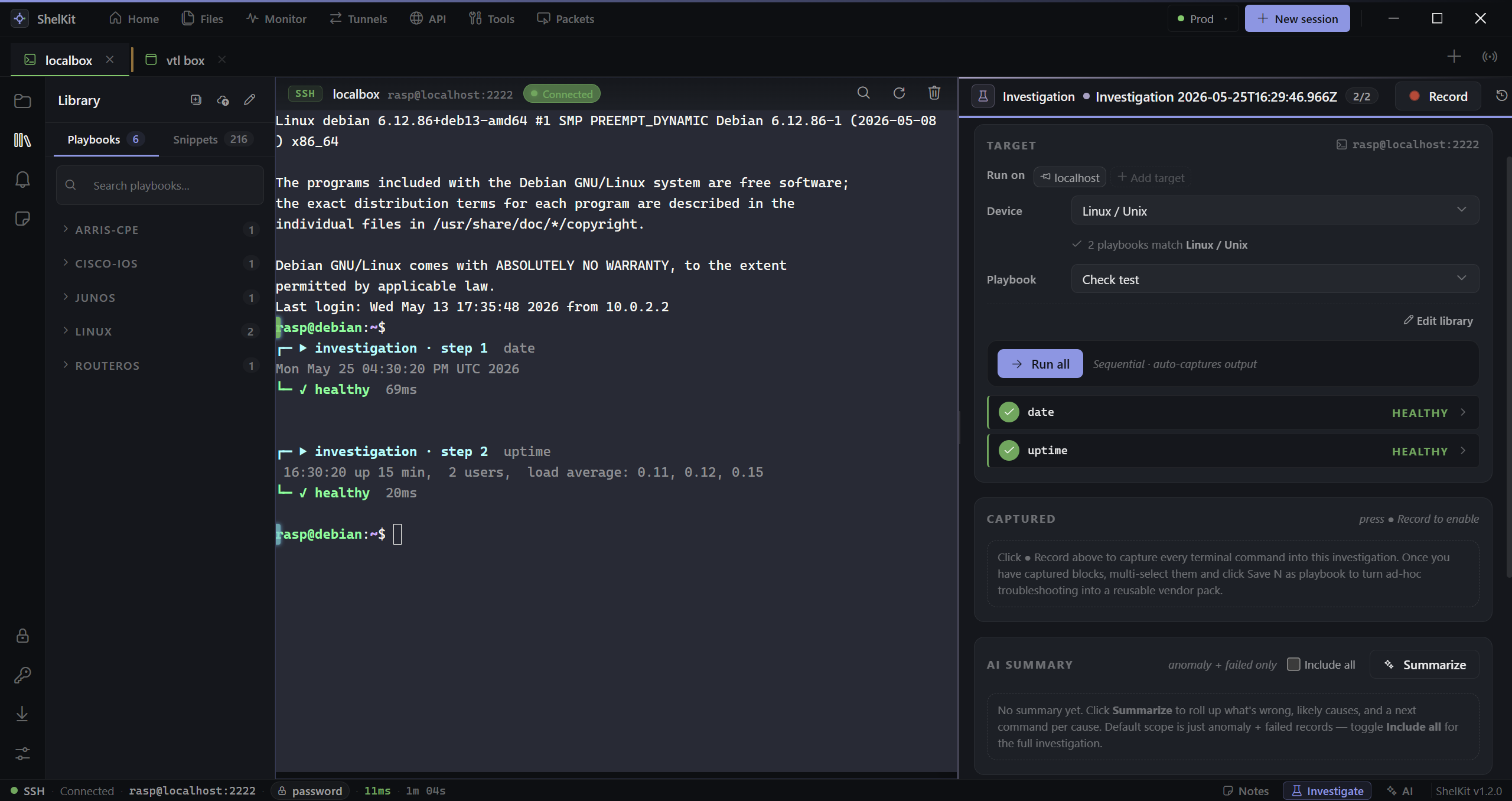Open Packets in top navigation

(x=565, y=19)
